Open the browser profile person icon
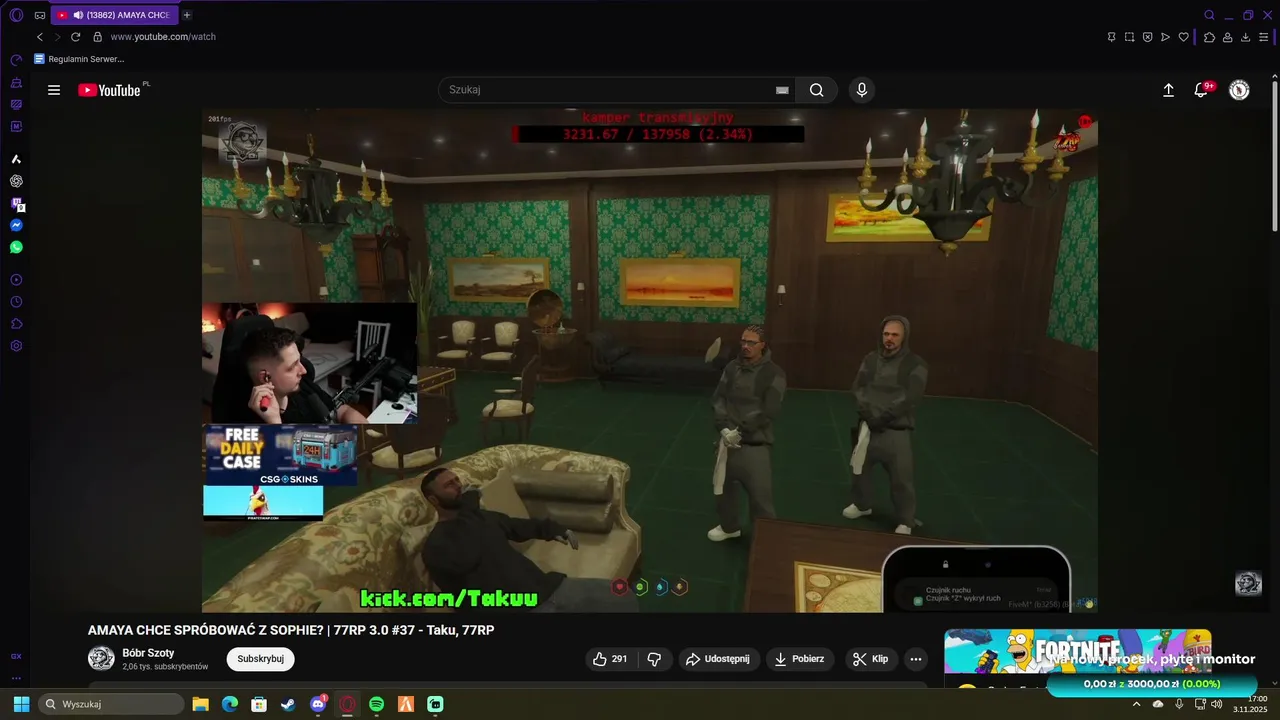Screen dimensions: 1280x720 [x=1227, y=37]
